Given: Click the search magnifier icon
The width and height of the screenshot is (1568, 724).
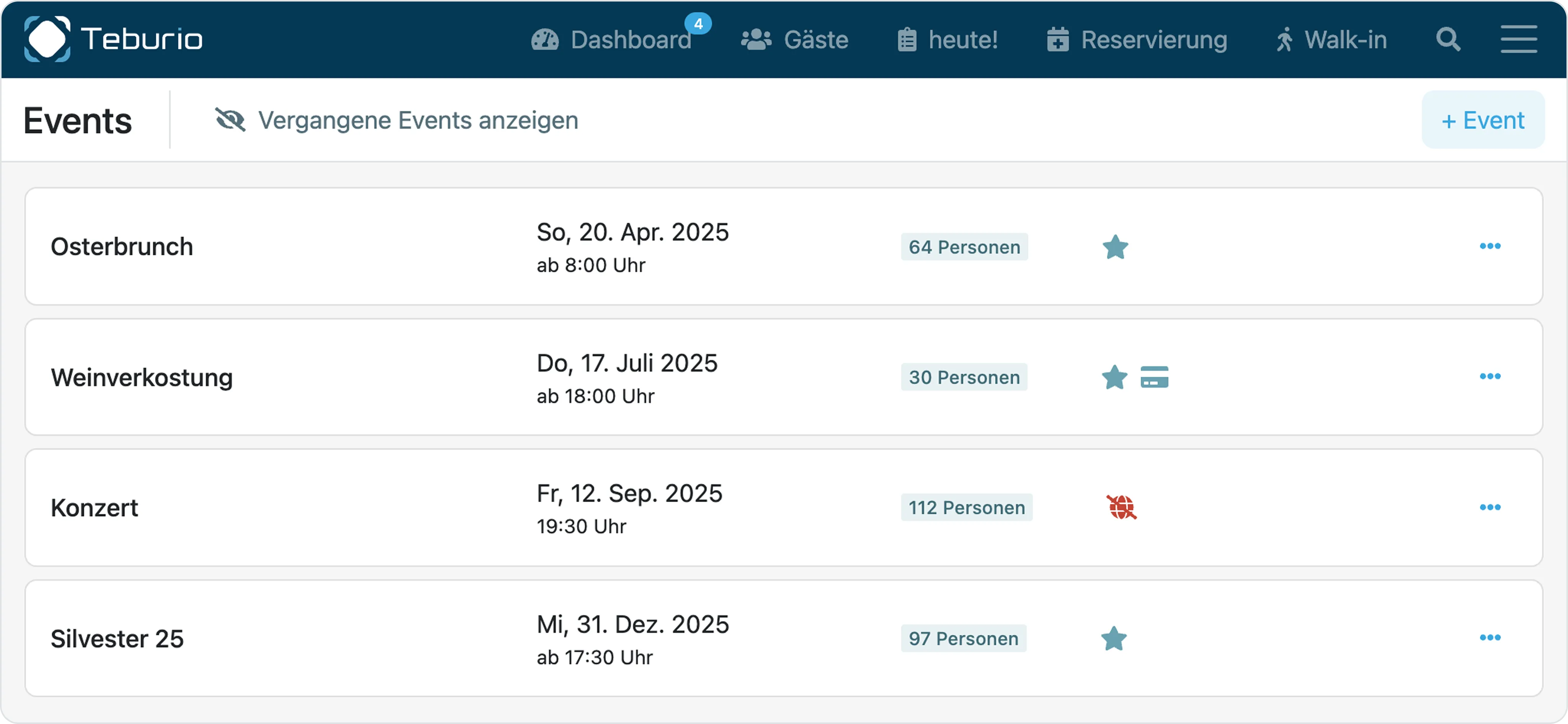Looking at the screenshot, I should coord(1448,39).
